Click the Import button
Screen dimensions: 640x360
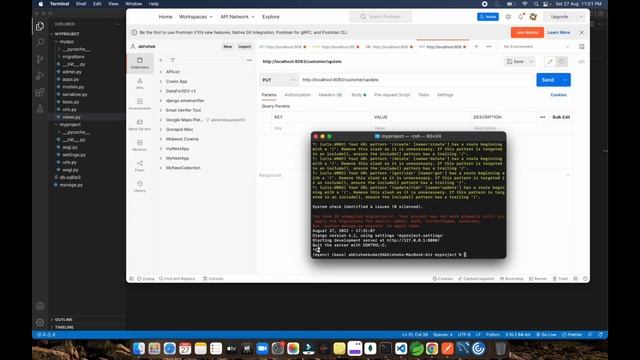coord(244,47)
